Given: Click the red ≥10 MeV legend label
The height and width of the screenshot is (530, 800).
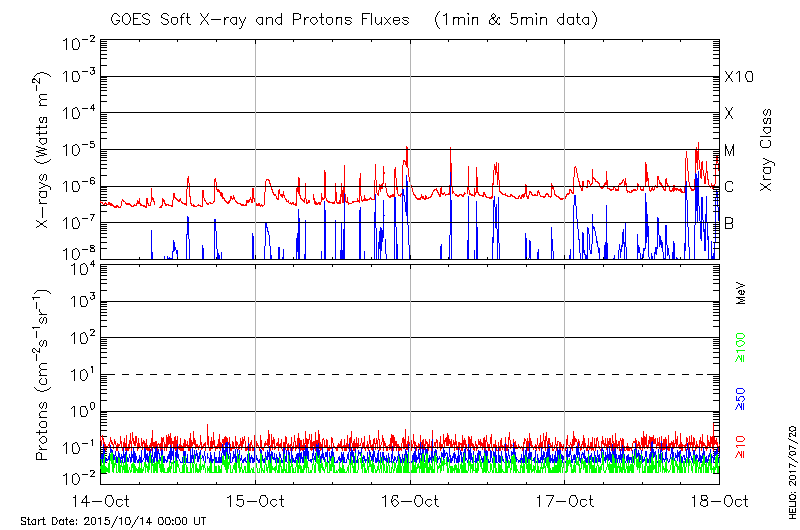Looking at the screenshot, I should [x=742, y=446].
